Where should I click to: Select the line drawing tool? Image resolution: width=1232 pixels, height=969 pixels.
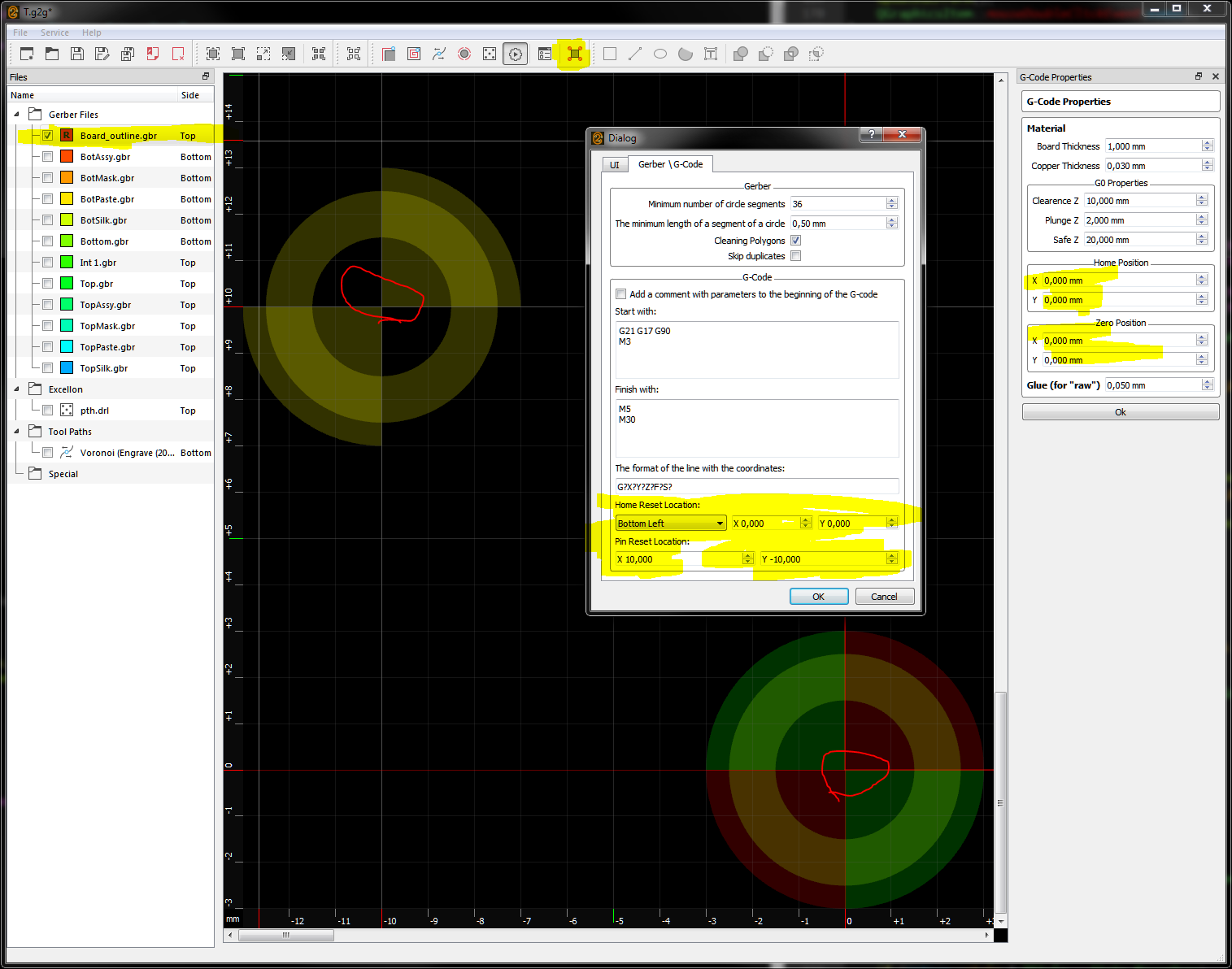point(635,54)
